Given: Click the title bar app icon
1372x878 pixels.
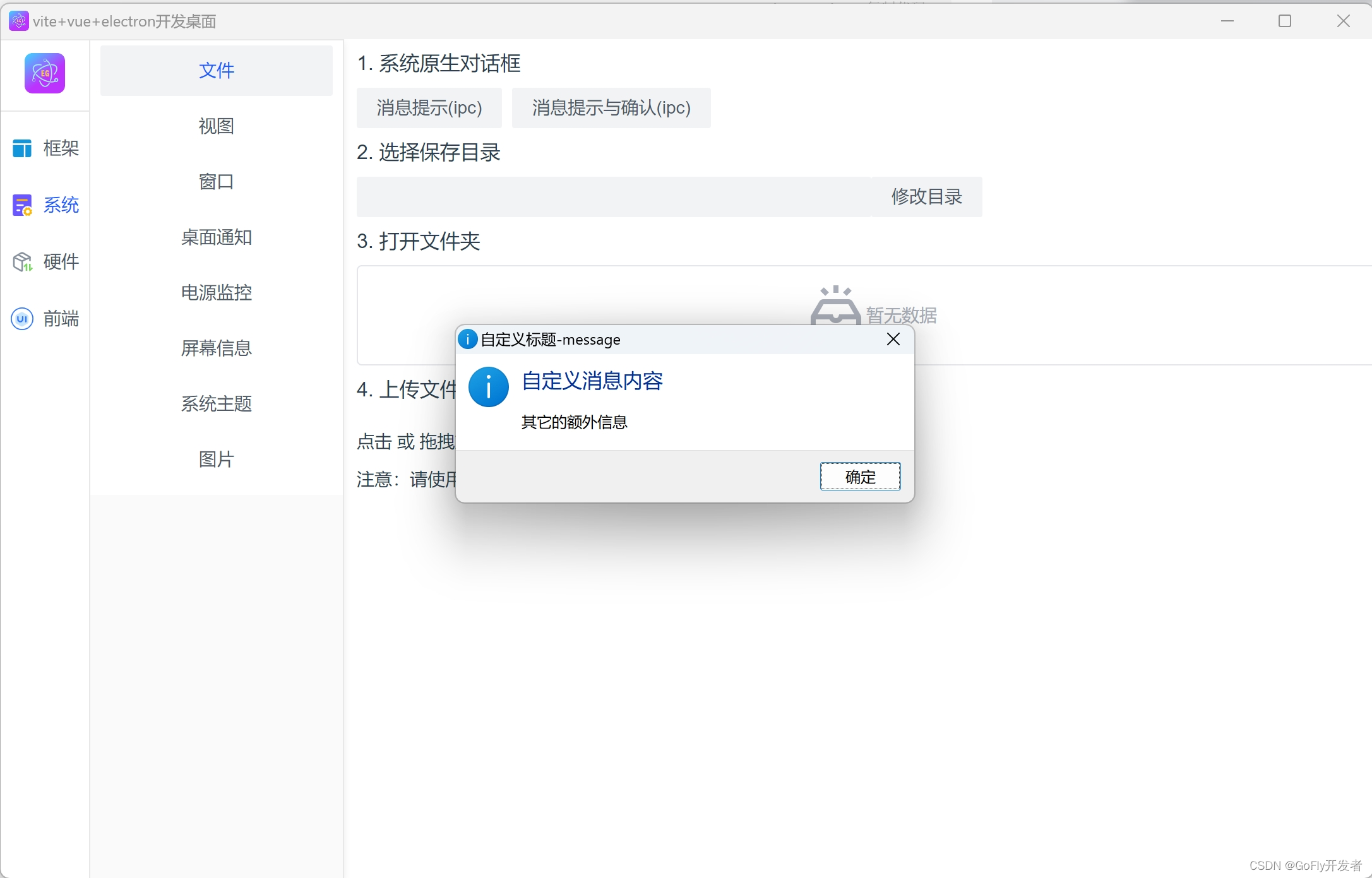Looking at the screenshot, I should [x=18, y=21].
